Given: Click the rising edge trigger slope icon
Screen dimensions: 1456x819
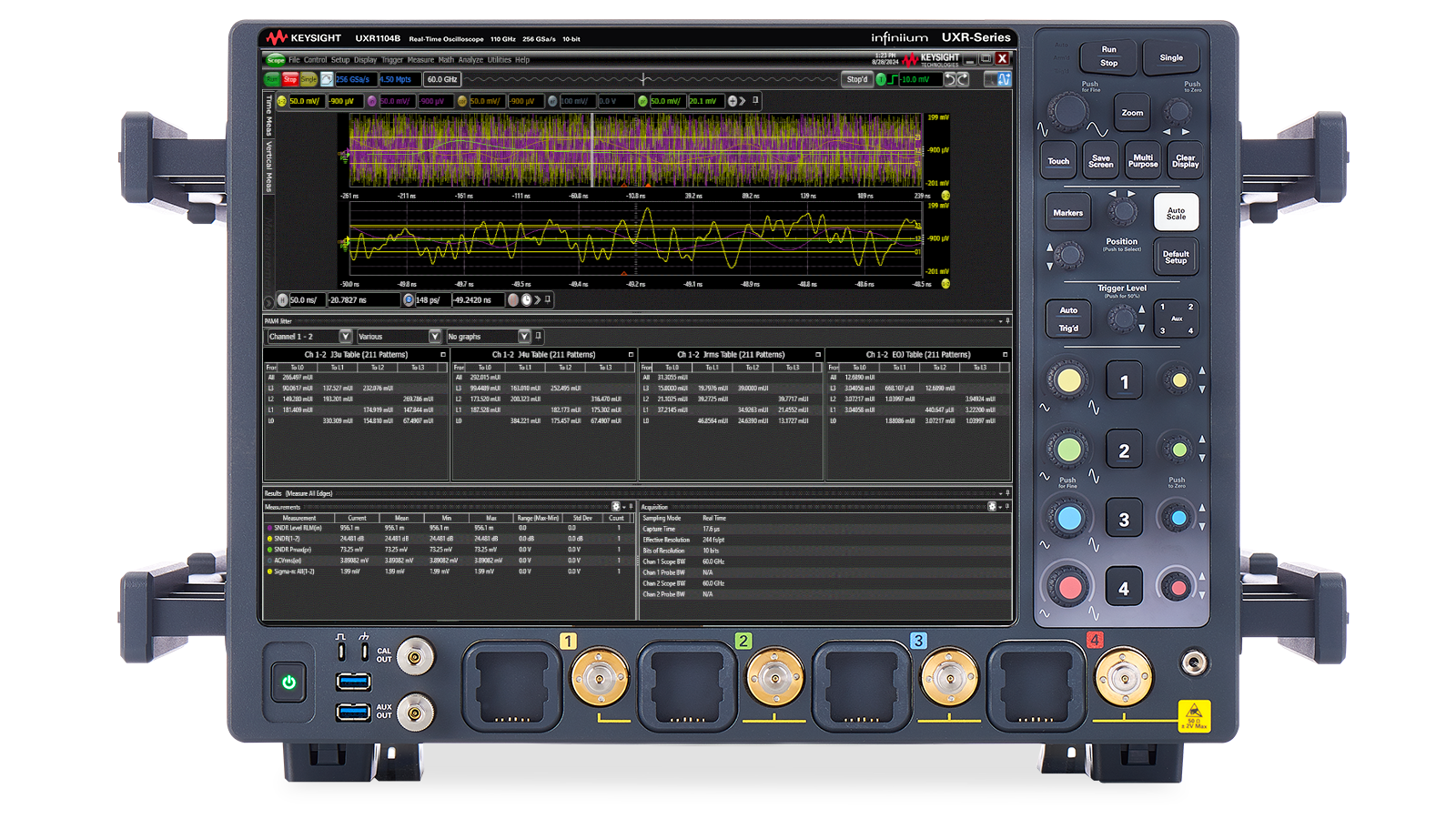Looking at the screenshot, I should 894,80.
